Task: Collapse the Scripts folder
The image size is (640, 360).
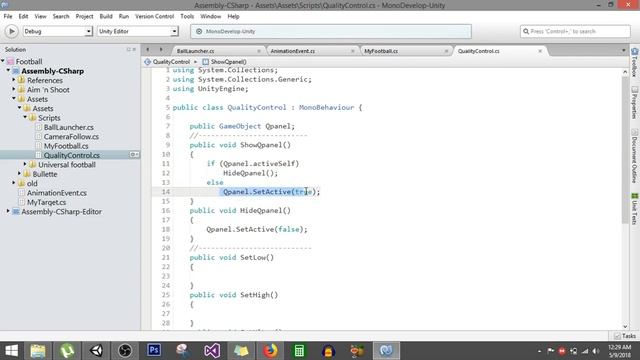Action: coord(25,118)
